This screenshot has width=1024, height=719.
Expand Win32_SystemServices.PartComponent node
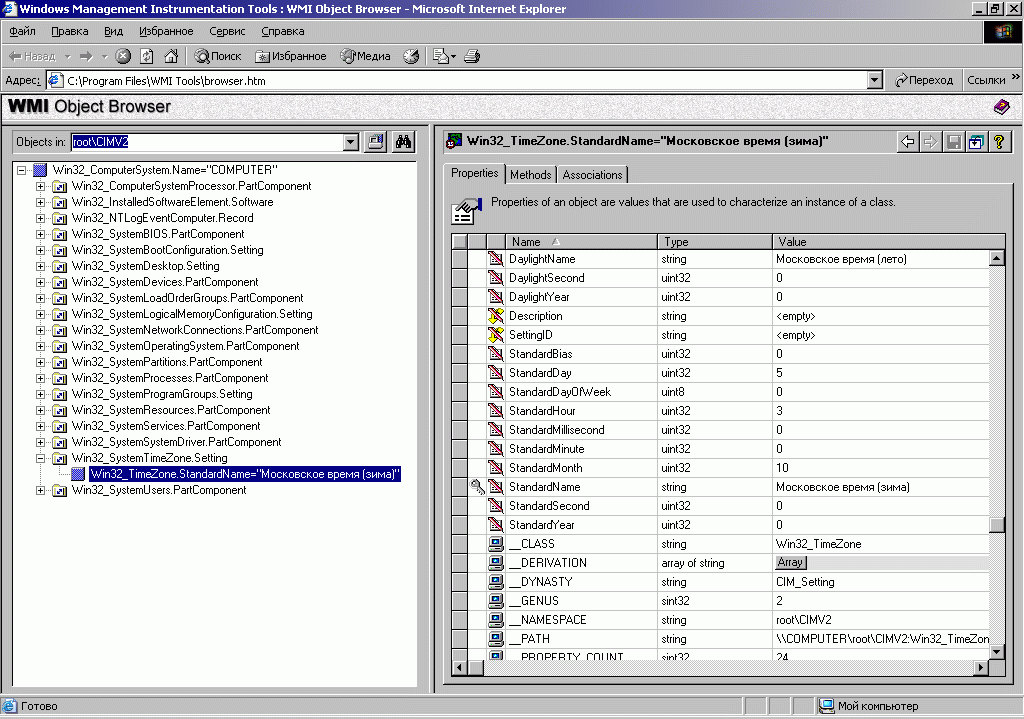pos(40,426)
